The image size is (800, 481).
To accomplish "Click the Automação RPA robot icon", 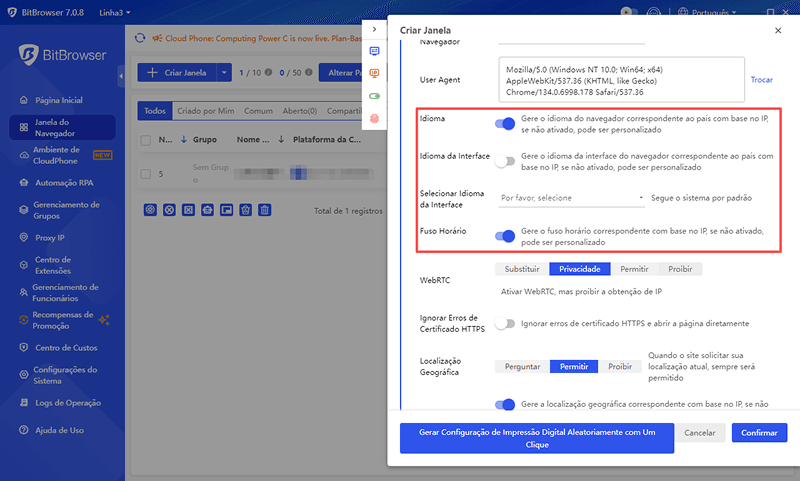I will [x=23, y=183].
